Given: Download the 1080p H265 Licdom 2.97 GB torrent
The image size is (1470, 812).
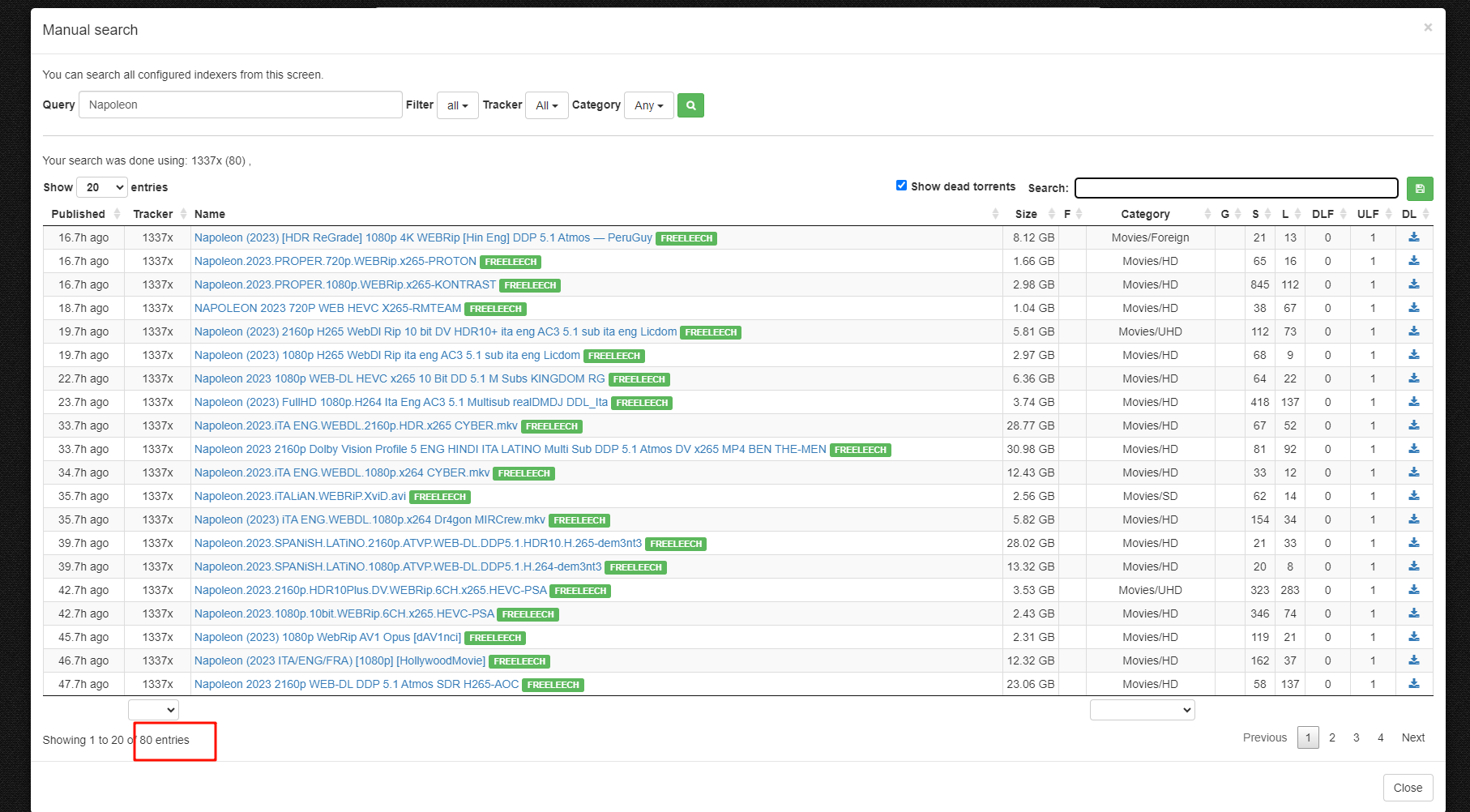Looking at the screenshot, I should click(x=1414, y=355).
